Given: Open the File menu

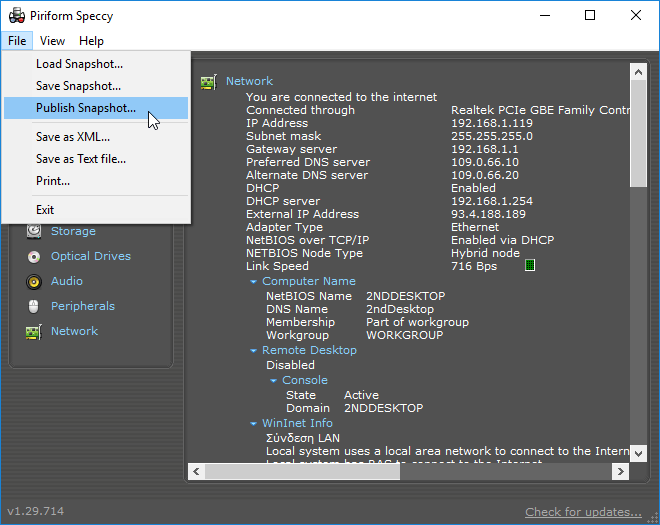Looking at the screenshot, I should click(17, 41).
